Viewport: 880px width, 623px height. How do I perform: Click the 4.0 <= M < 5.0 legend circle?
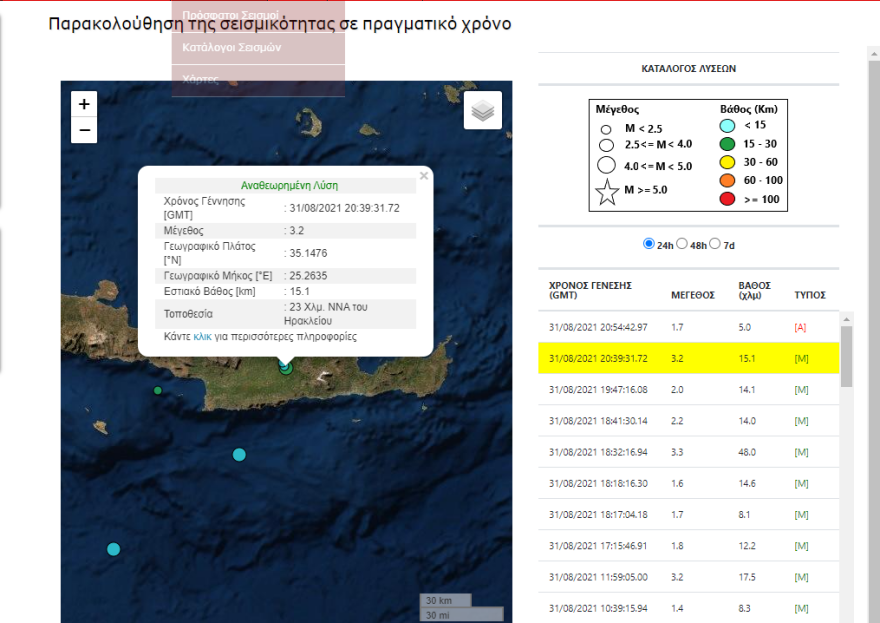coord(607,163)
